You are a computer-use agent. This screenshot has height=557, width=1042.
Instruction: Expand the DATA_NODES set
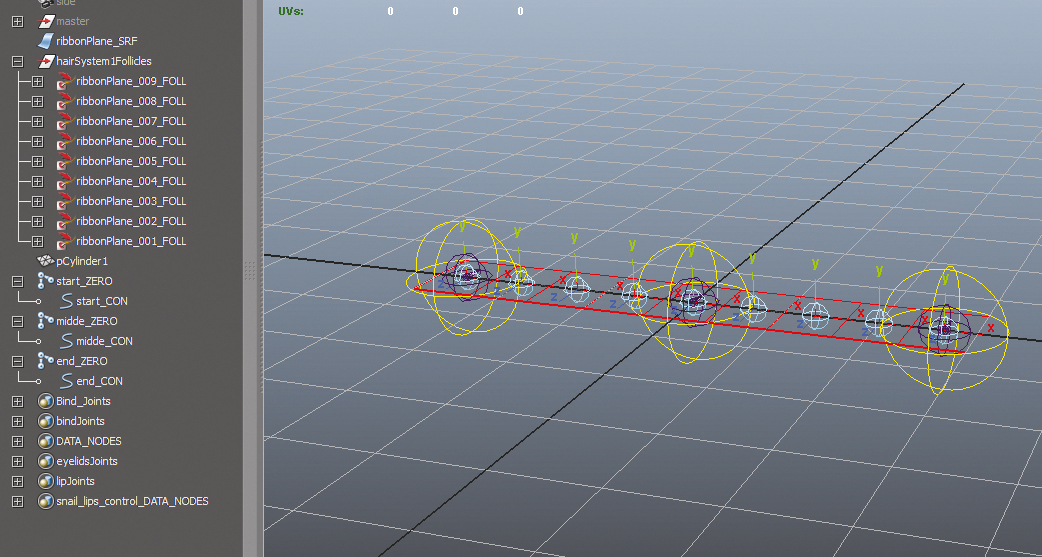(x=18, y=441)
